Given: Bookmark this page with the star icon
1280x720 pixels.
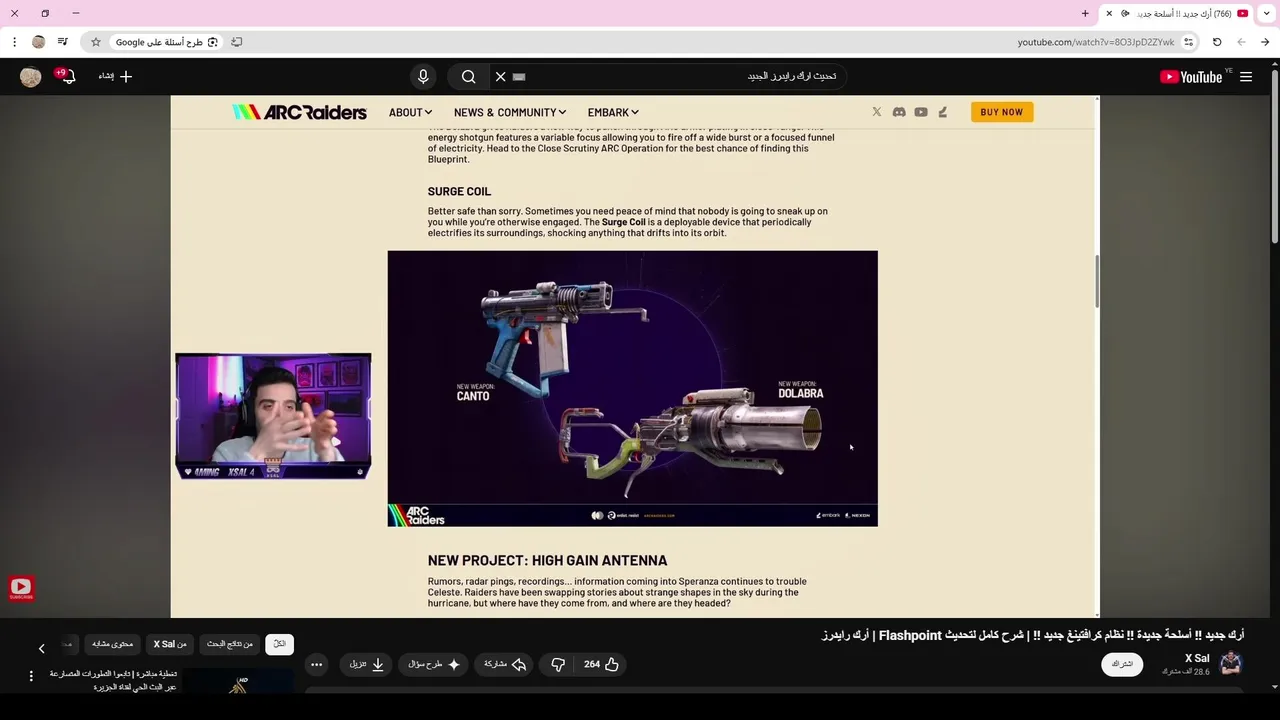Looking at the screenshot, I should pyautogui.click(x=96, y=42).
